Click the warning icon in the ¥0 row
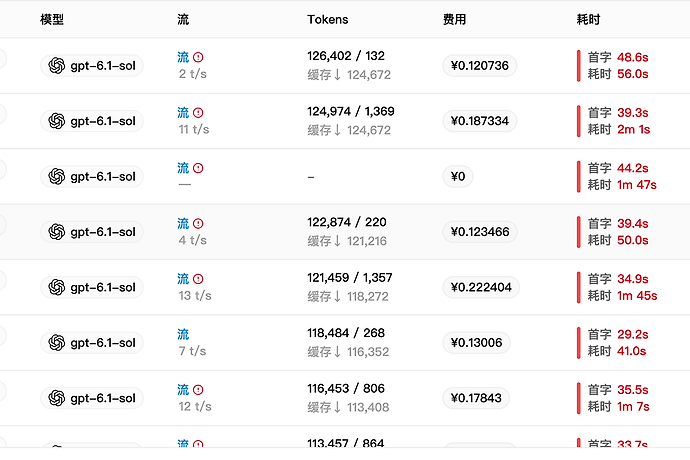This screenshot has height=460, width=690. 198,168
